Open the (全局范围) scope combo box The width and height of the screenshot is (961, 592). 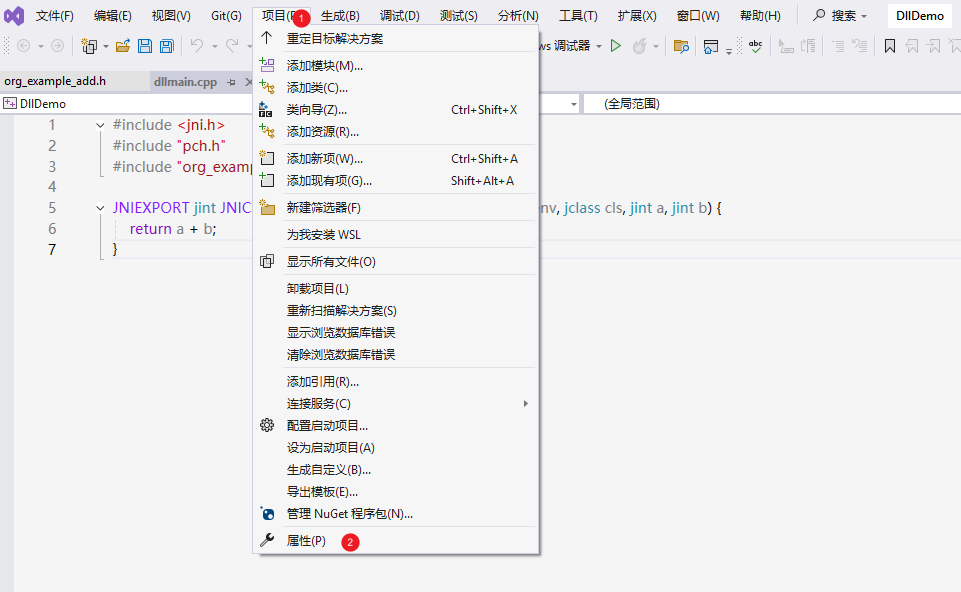[772, 104]
